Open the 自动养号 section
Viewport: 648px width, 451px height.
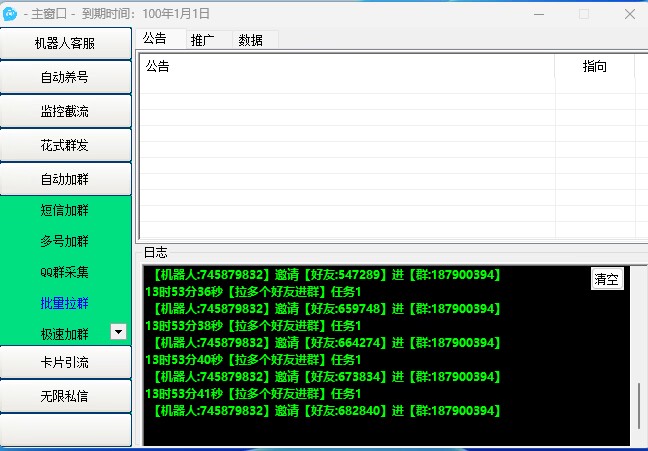click(x=66, y=78)
